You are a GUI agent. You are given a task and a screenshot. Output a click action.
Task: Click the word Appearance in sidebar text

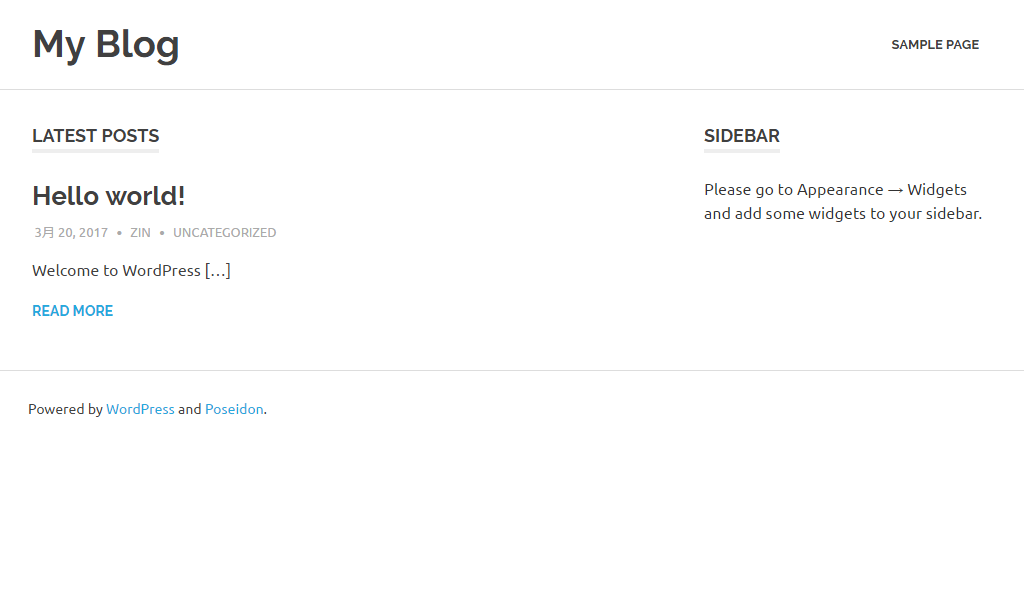(840, 190)
